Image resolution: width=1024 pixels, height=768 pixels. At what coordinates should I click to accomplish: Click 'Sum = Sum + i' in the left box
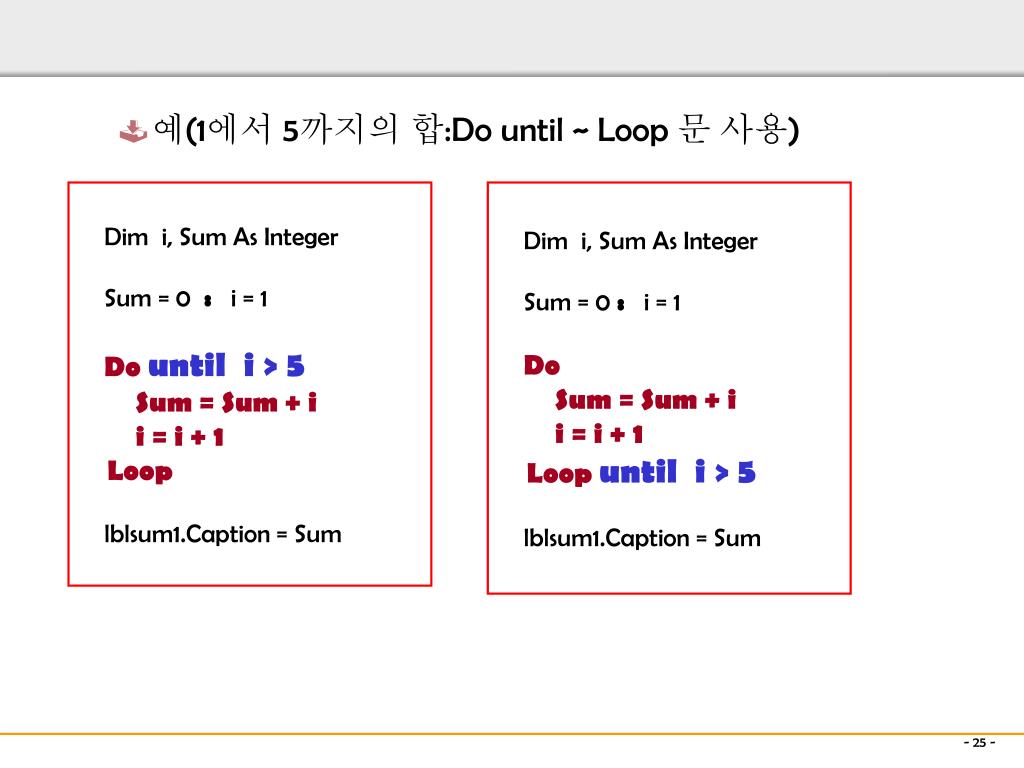[x=226, y=402]
